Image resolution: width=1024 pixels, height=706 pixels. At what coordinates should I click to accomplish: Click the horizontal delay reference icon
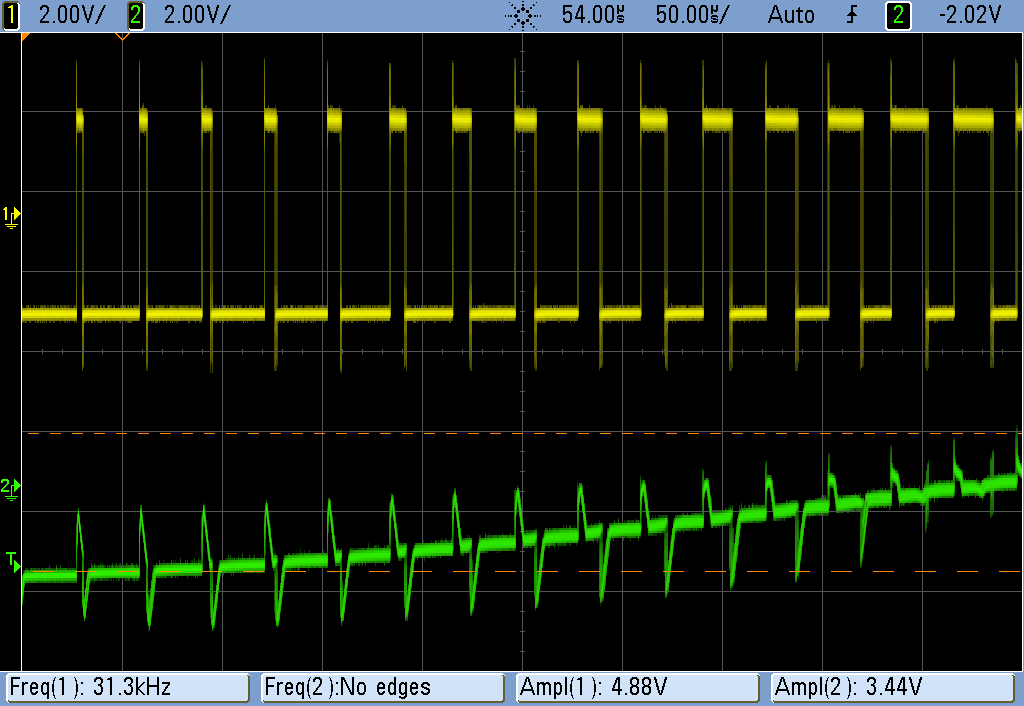click(x=522, y=15)
